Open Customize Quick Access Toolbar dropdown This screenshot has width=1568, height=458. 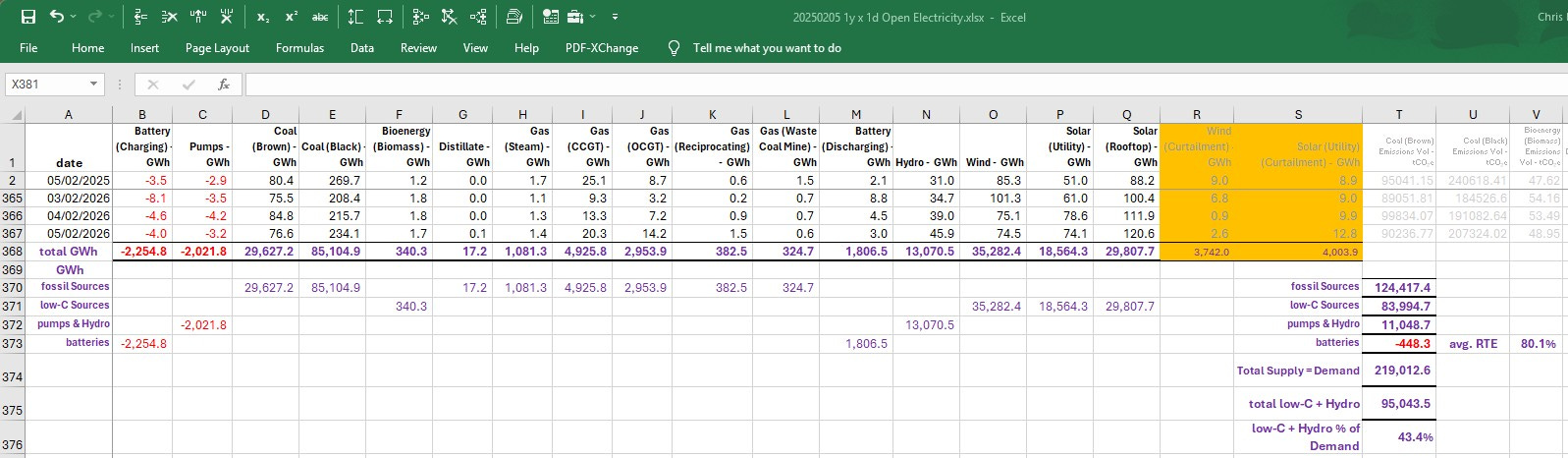[615, 17]
